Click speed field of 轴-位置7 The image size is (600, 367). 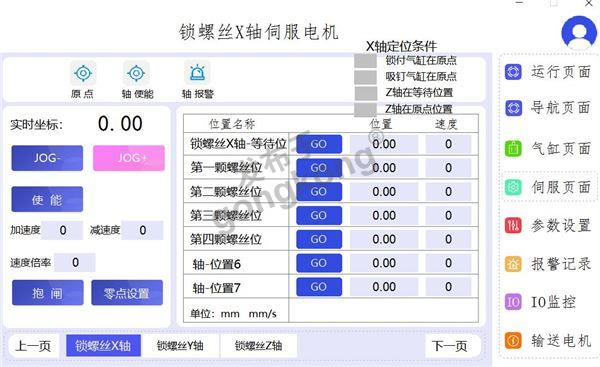coord(448,287)
